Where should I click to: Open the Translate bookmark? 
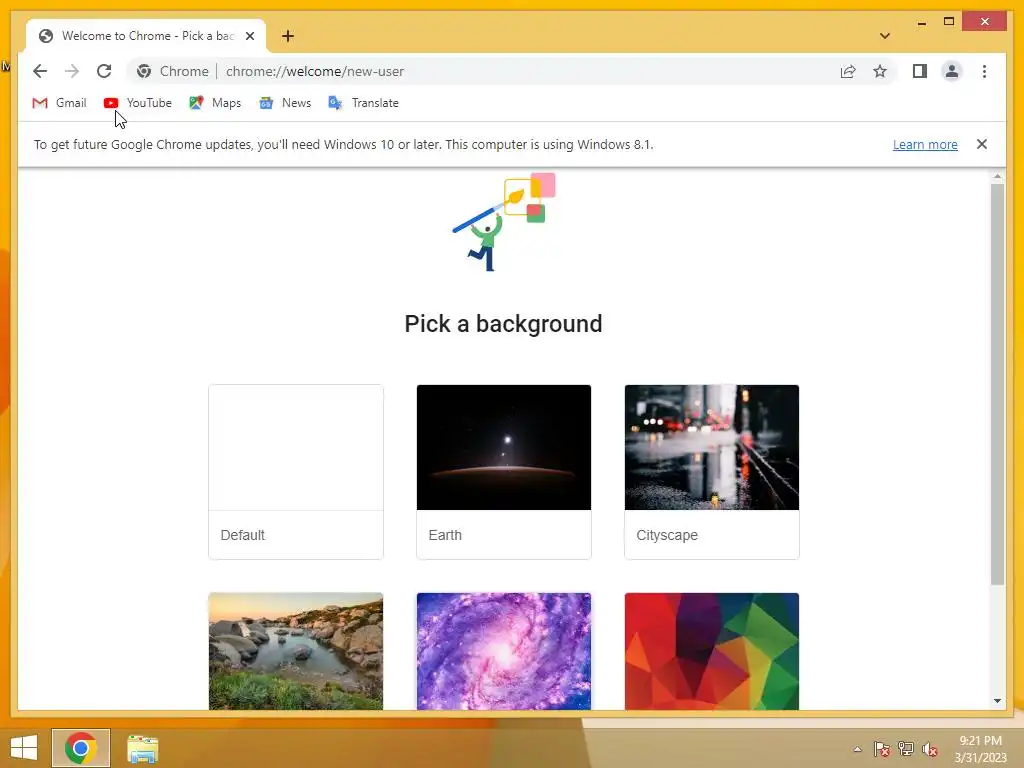pos(364,103)
